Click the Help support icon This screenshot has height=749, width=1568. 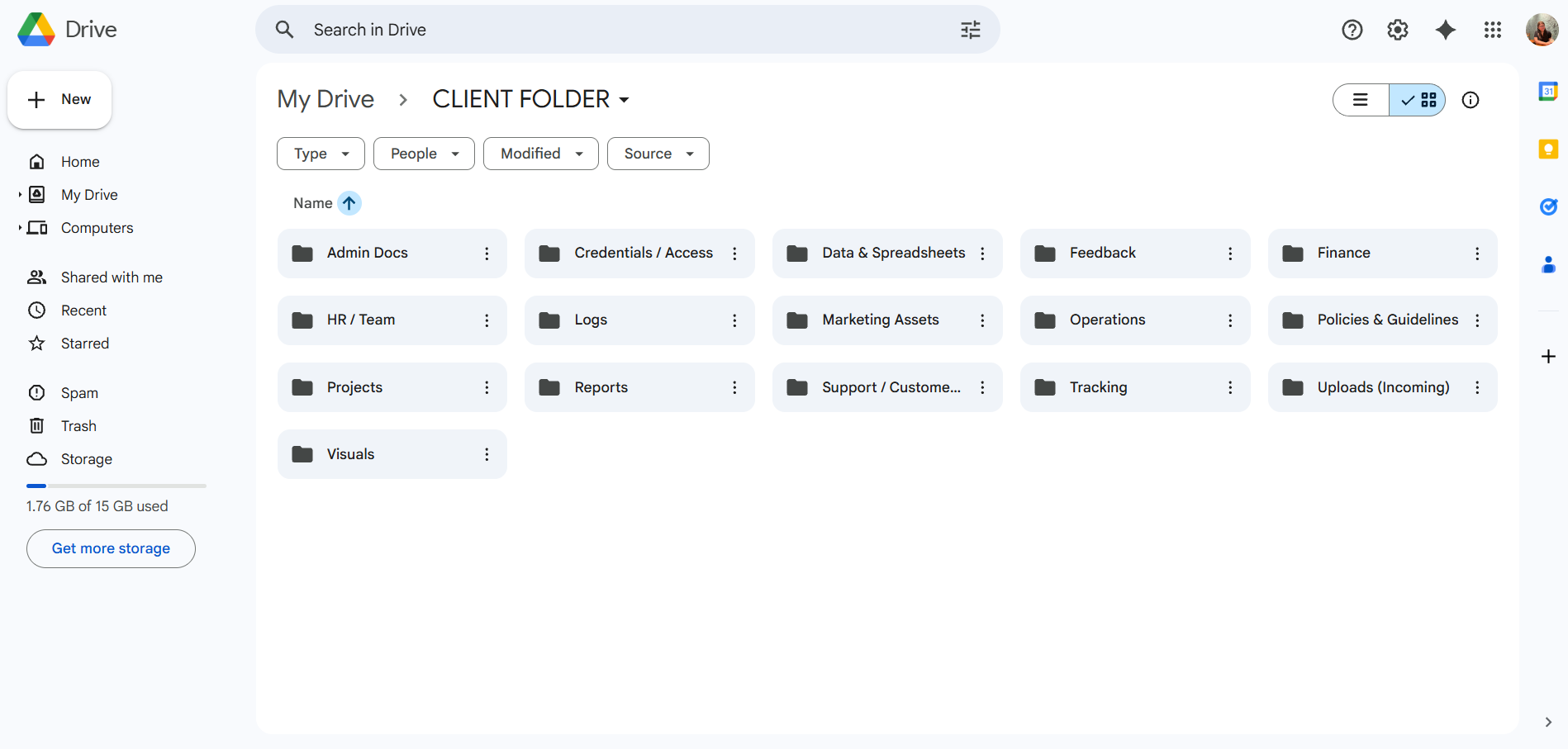(1352, 30)
